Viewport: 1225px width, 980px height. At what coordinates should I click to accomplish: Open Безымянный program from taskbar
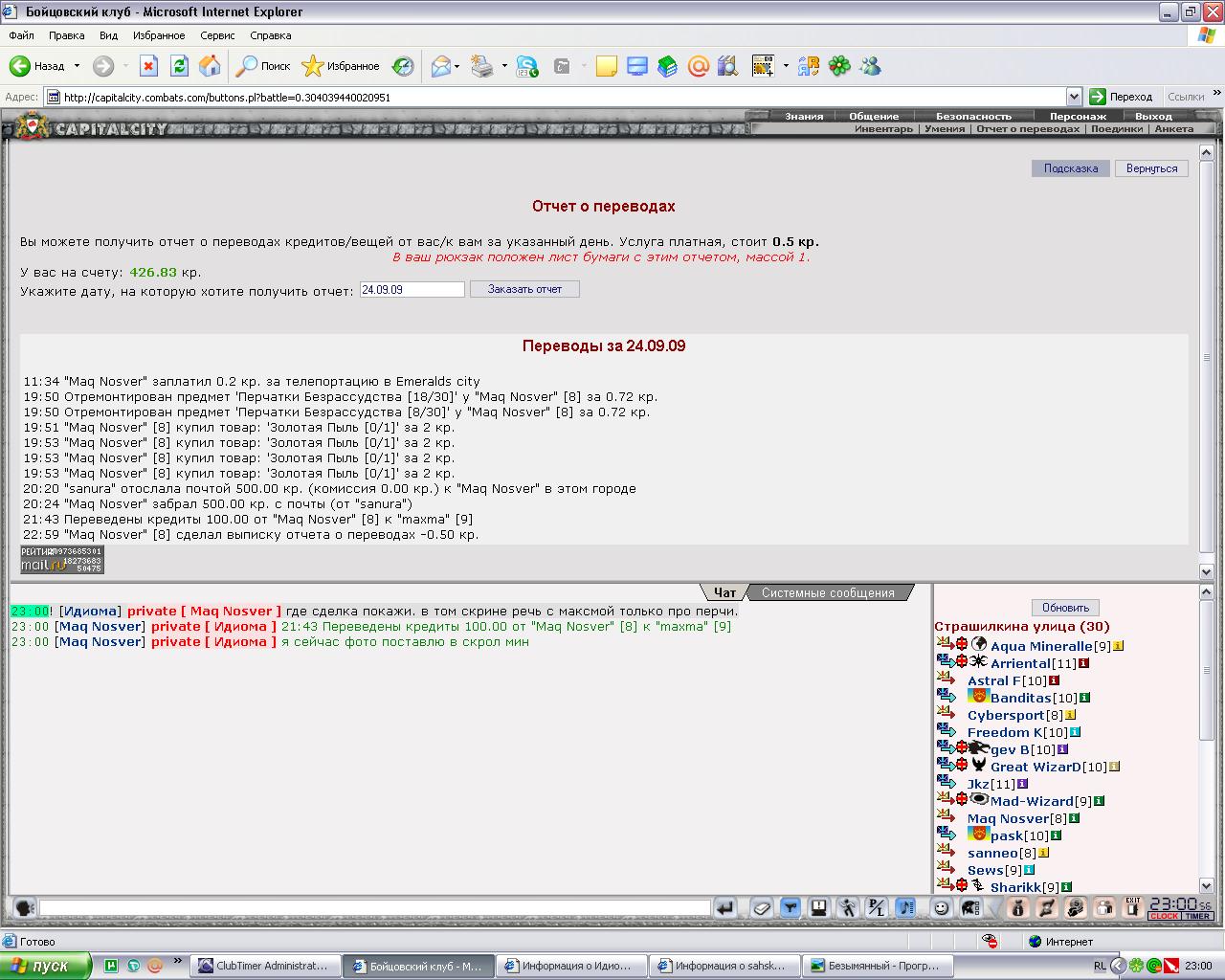point(876,966)
